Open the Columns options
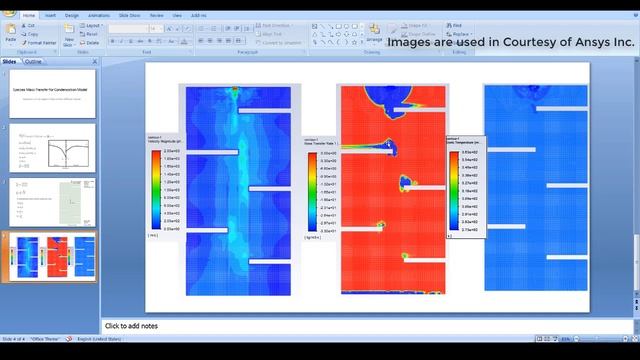This screenshot has width=640, height=360. click(239, 41)
